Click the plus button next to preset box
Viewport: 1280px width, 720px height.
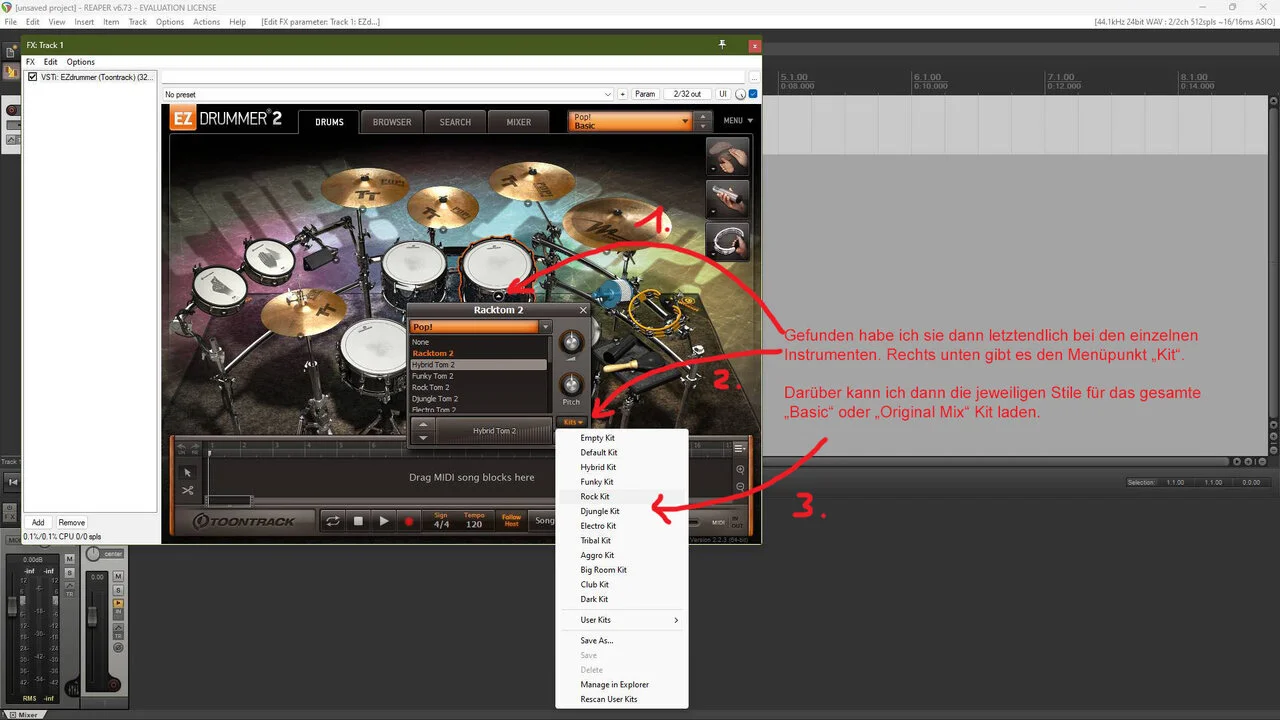622,94
